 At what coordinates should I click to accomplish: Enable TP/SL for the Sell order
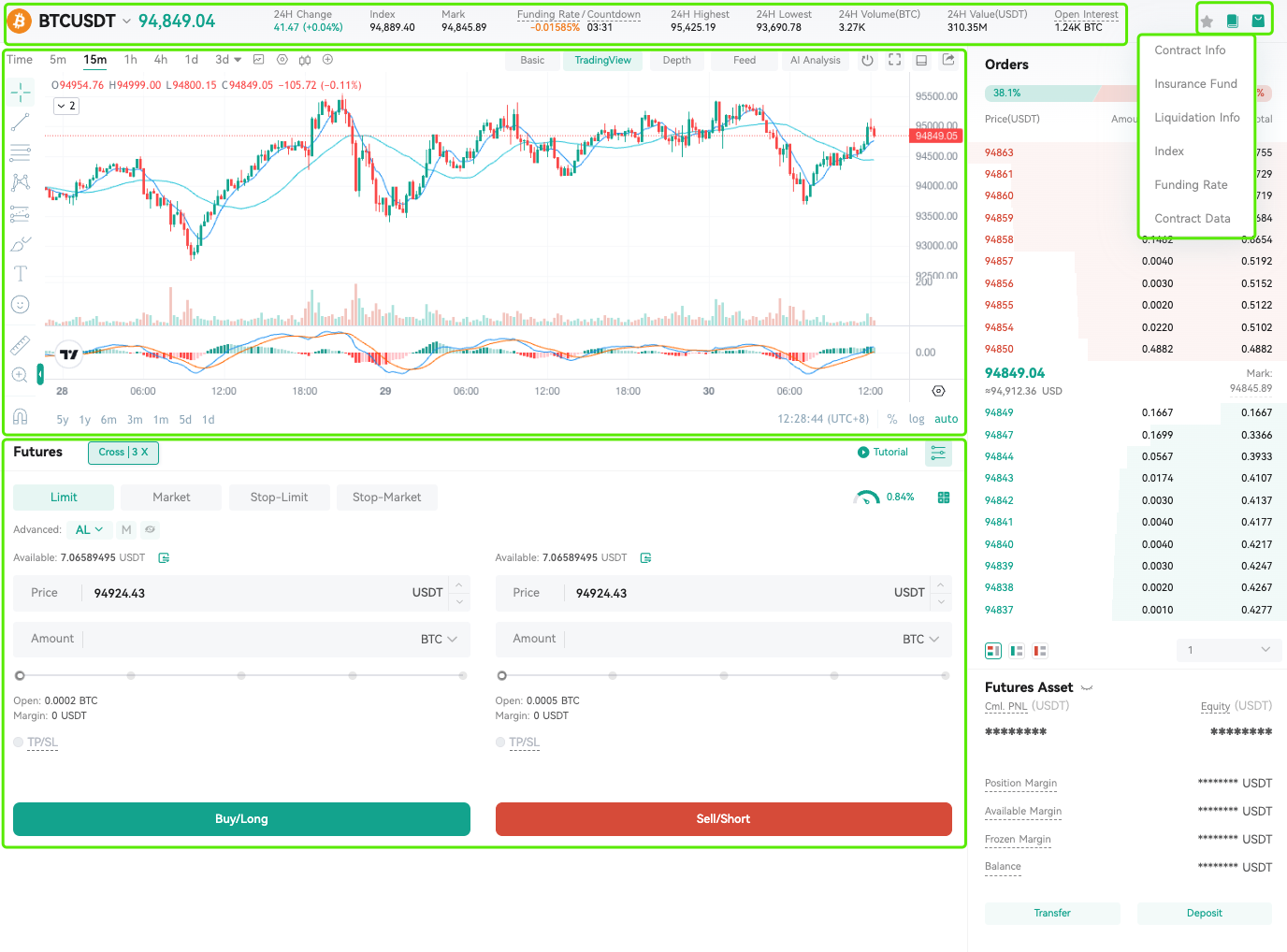click(x=500, y=743)
